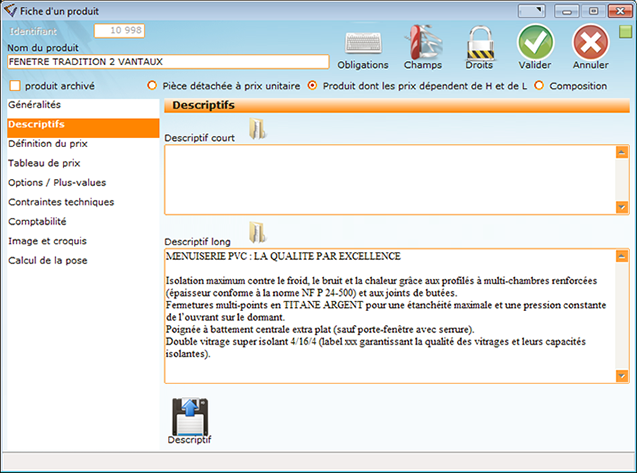Open the Champs Swiss knife icon

point(423,42)
